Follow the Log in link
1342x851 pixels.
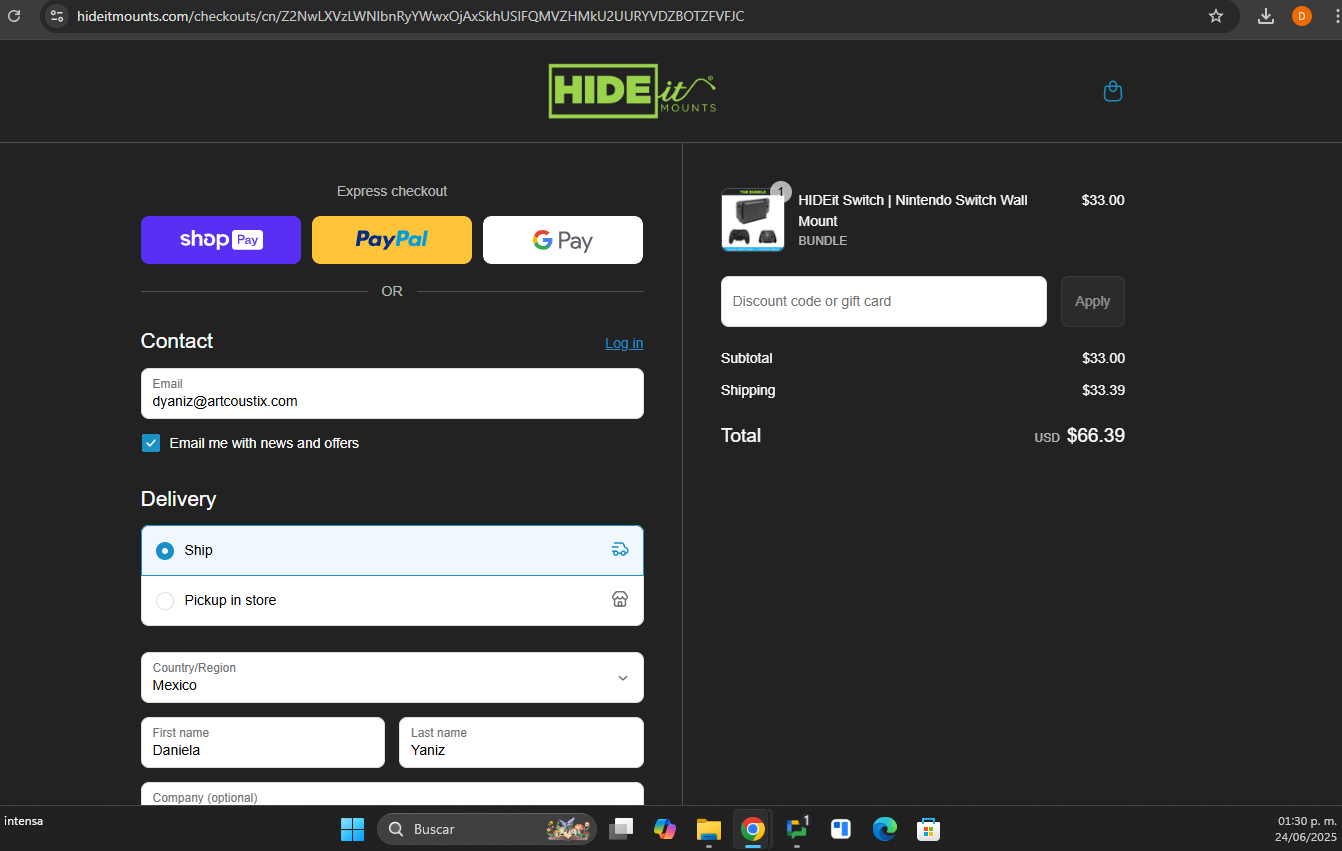624,343
